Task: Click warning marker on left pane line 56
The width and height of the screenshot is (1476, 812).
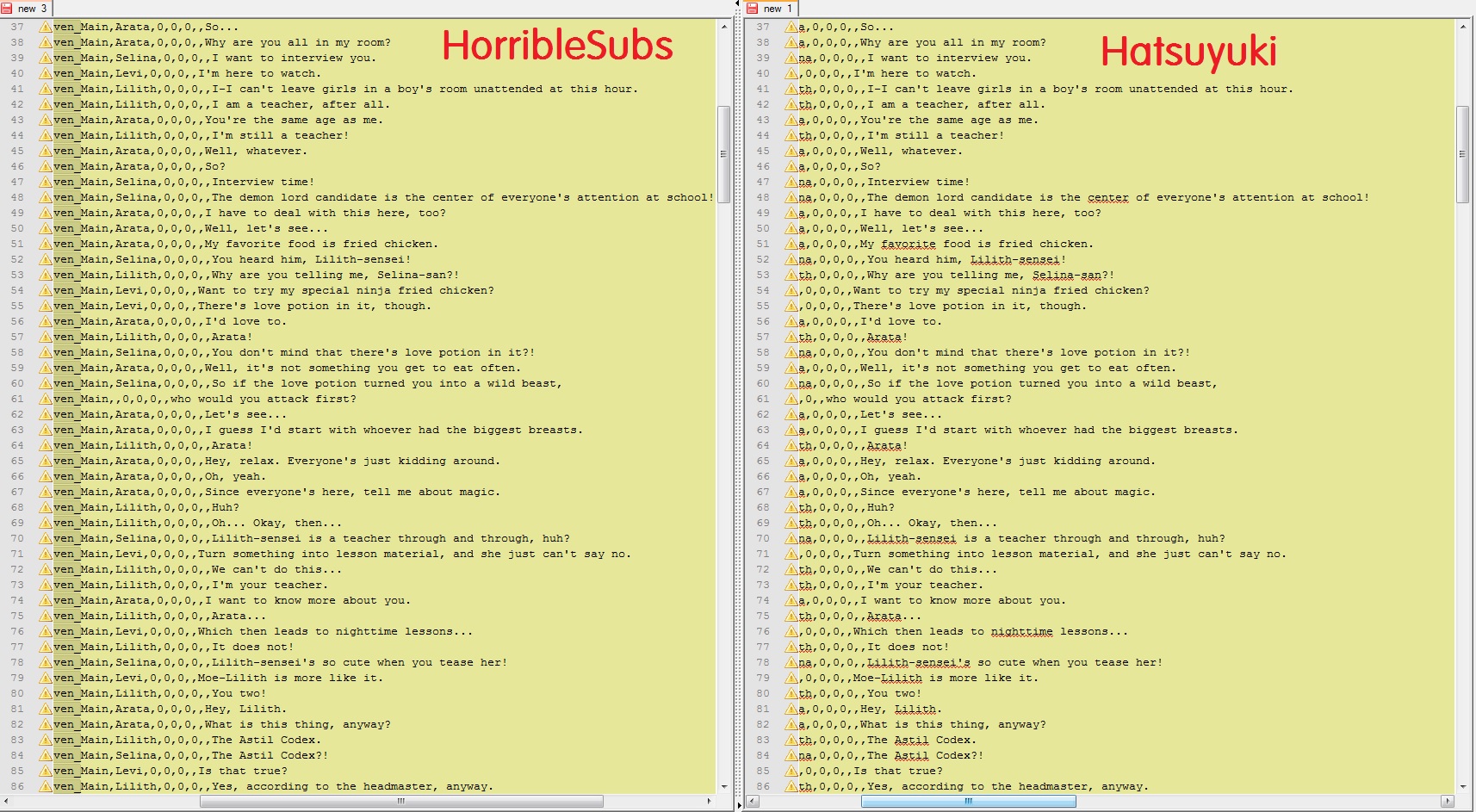Action: click(x=46, y=321)
